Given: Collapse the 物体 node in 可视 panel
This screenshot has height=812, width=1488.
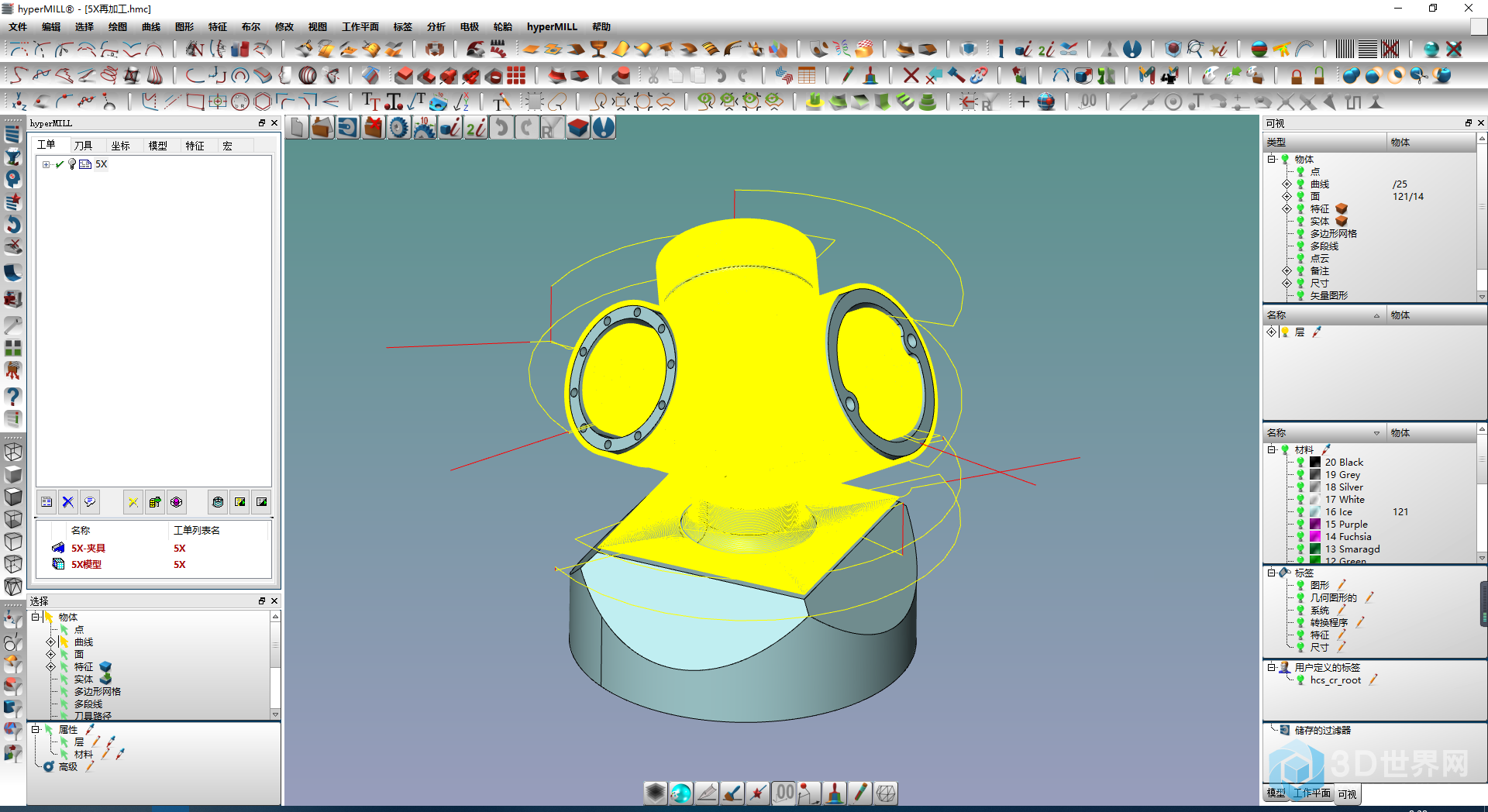Looking at the screenshot, I should (1272, 159).
